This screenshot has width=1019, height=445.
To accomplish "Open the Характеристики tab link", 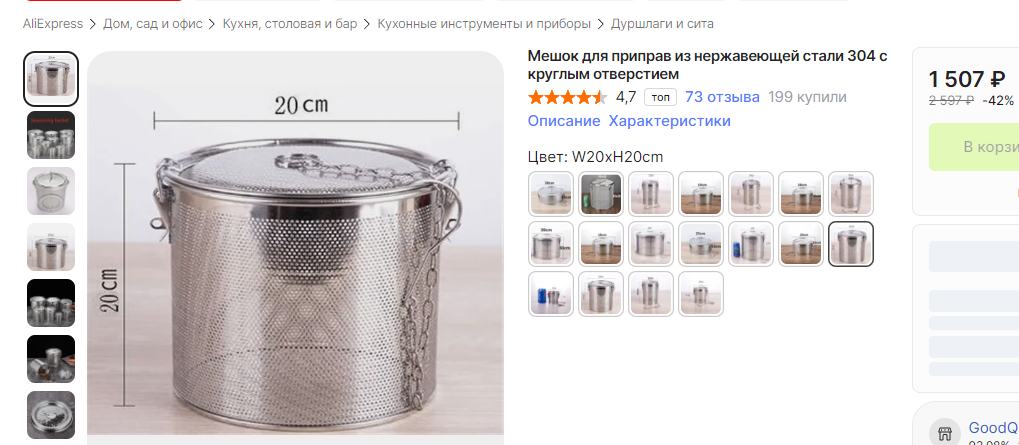I will click(x=669, y=121).
